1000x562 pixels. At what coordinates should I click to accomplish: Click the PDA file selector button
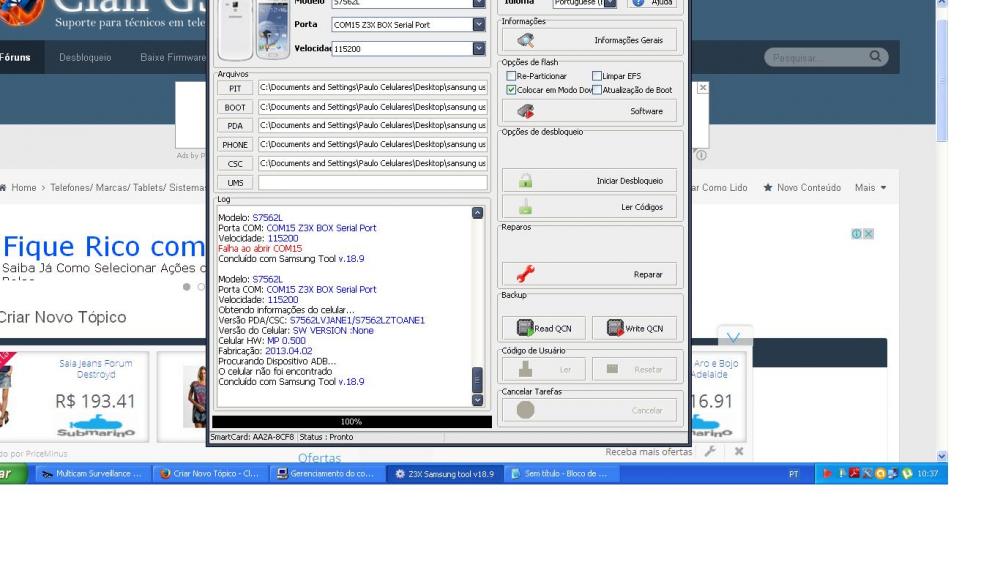[235, 126]
